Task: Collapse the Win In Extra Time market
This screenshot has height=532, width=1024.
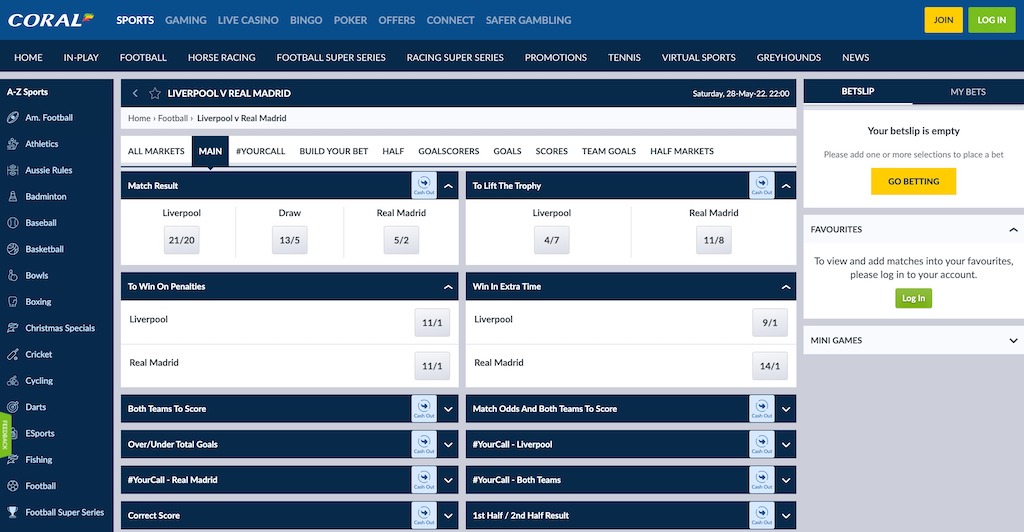Action: click(x=786, y=287)
